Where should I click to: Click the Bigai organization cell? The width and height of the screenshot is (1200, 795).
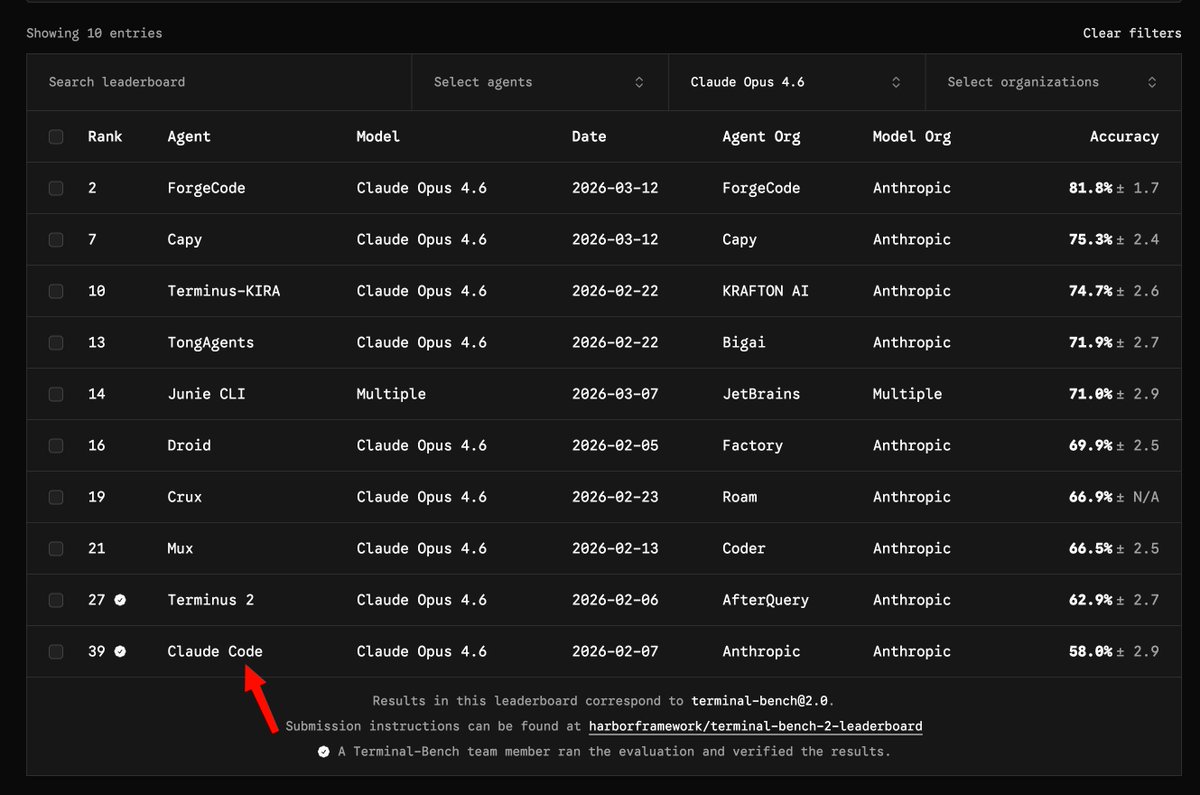coord(744,343)
